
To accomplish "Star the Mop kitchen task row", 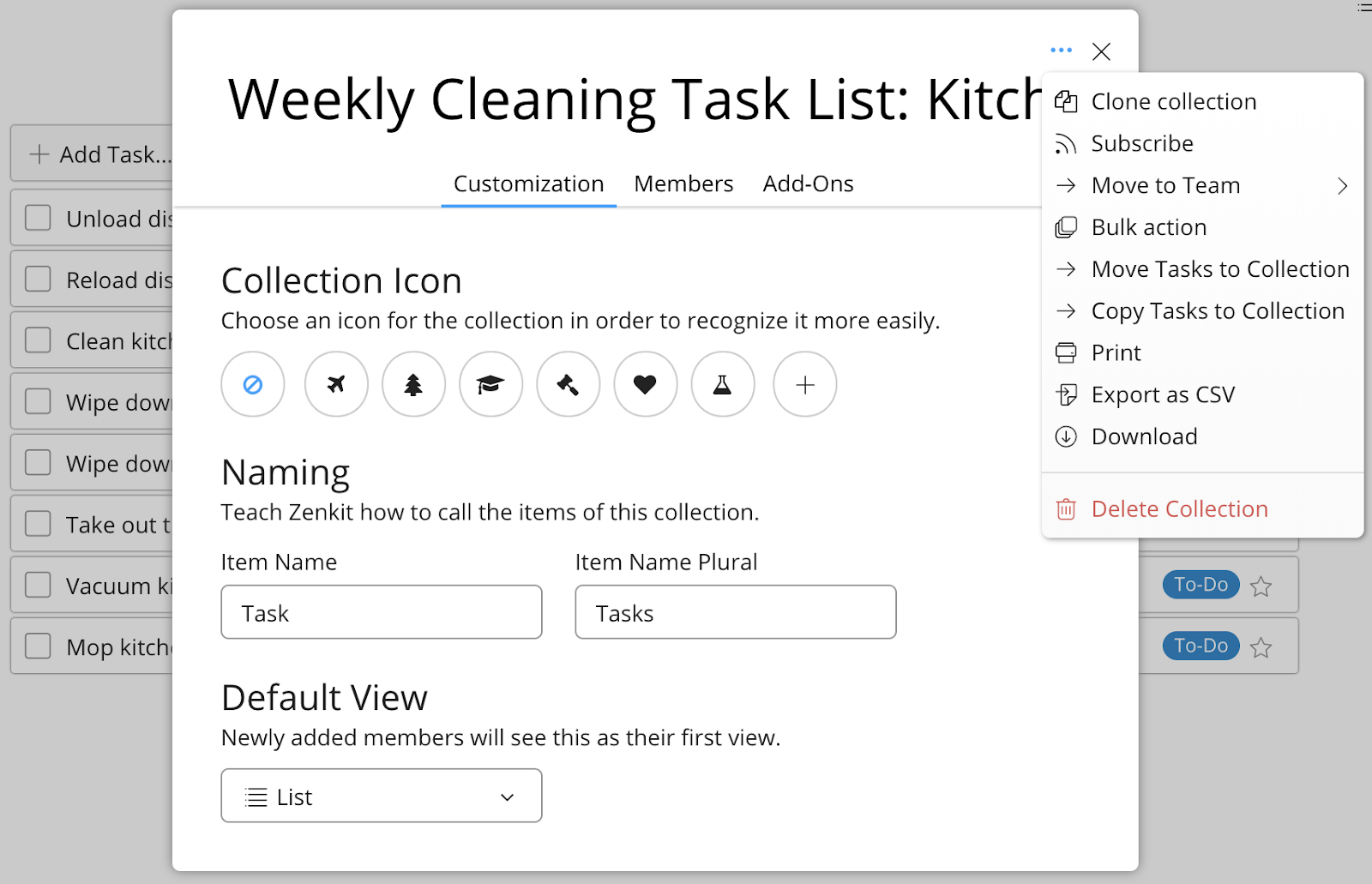I will click(x=1261, y=647).
